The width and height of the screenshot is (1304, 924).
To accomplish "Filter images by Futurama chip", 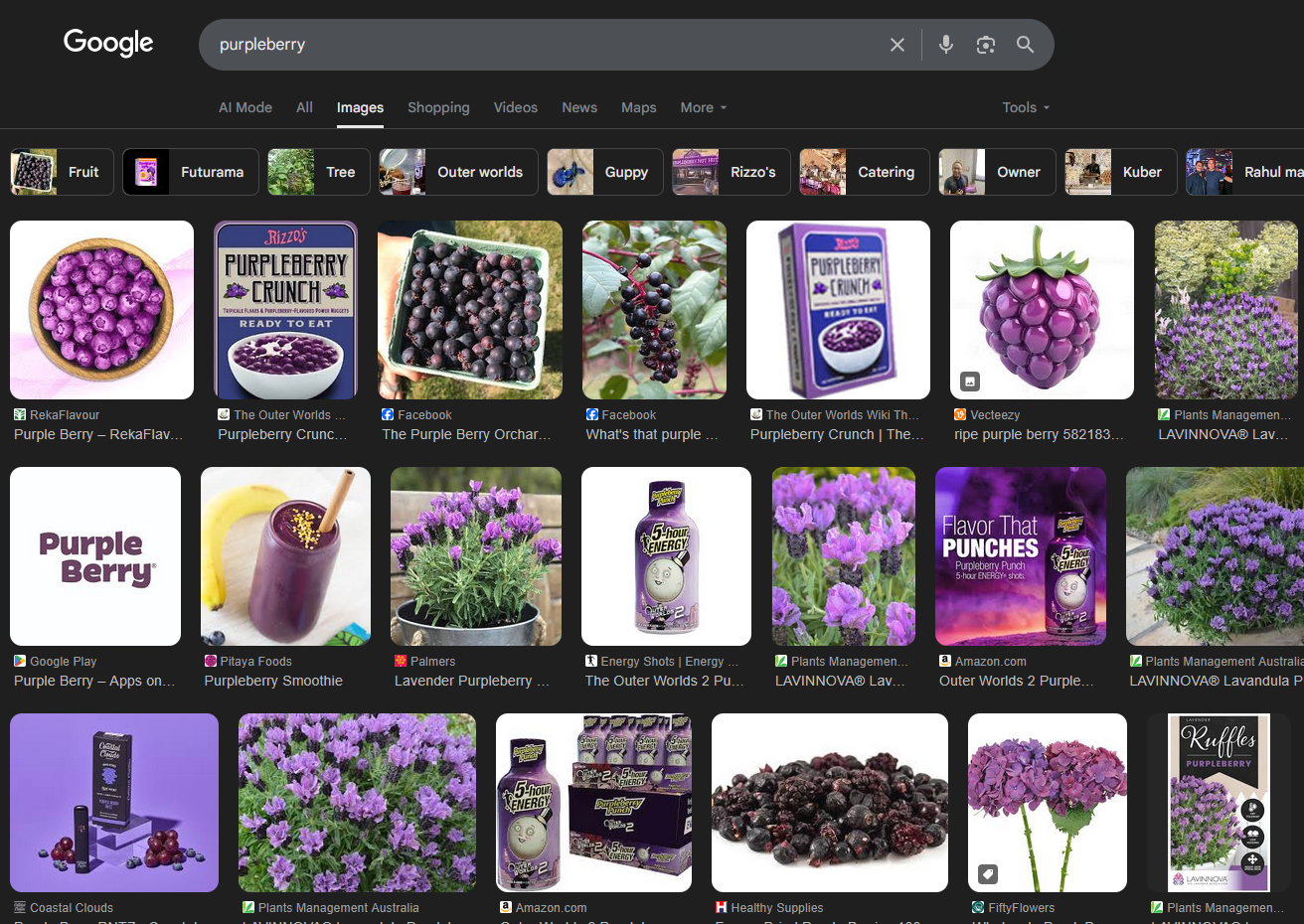I will coord(191,172).
